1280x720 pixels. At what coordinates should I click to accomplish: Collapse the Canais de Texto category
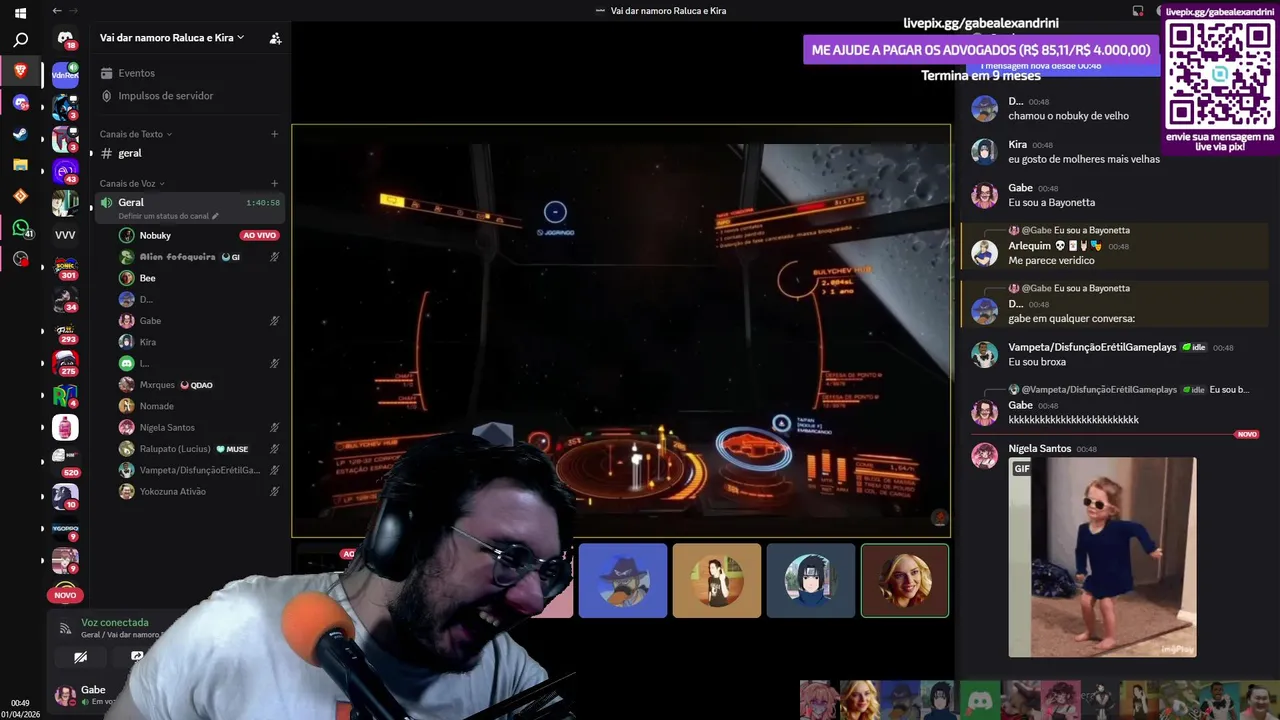point(136,134)
